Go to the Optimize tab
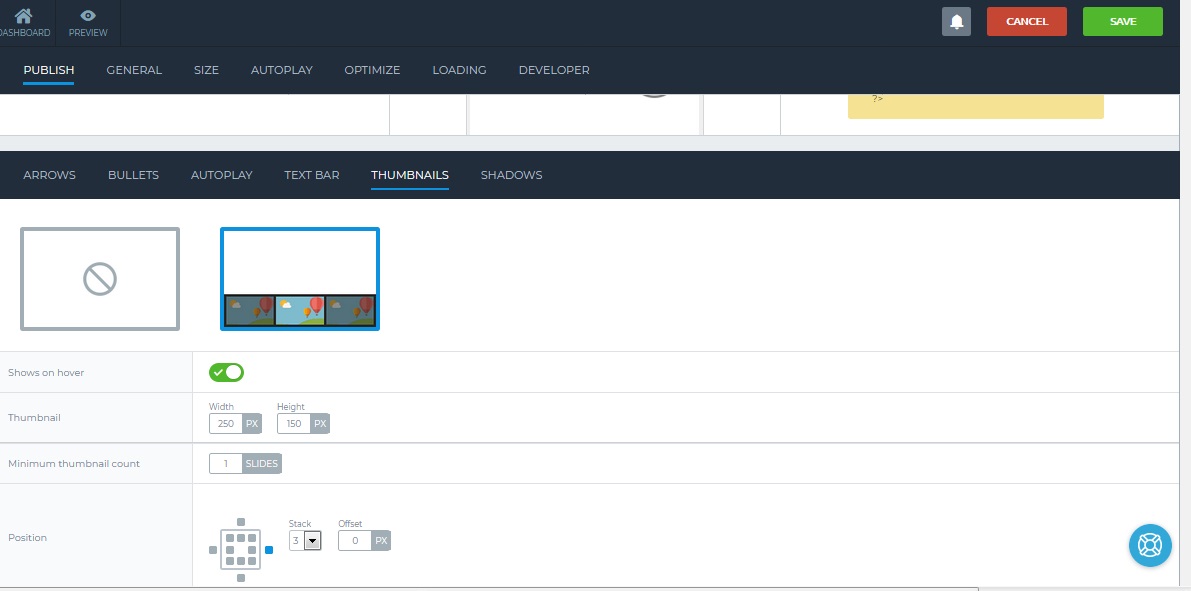 pos(372,70)
